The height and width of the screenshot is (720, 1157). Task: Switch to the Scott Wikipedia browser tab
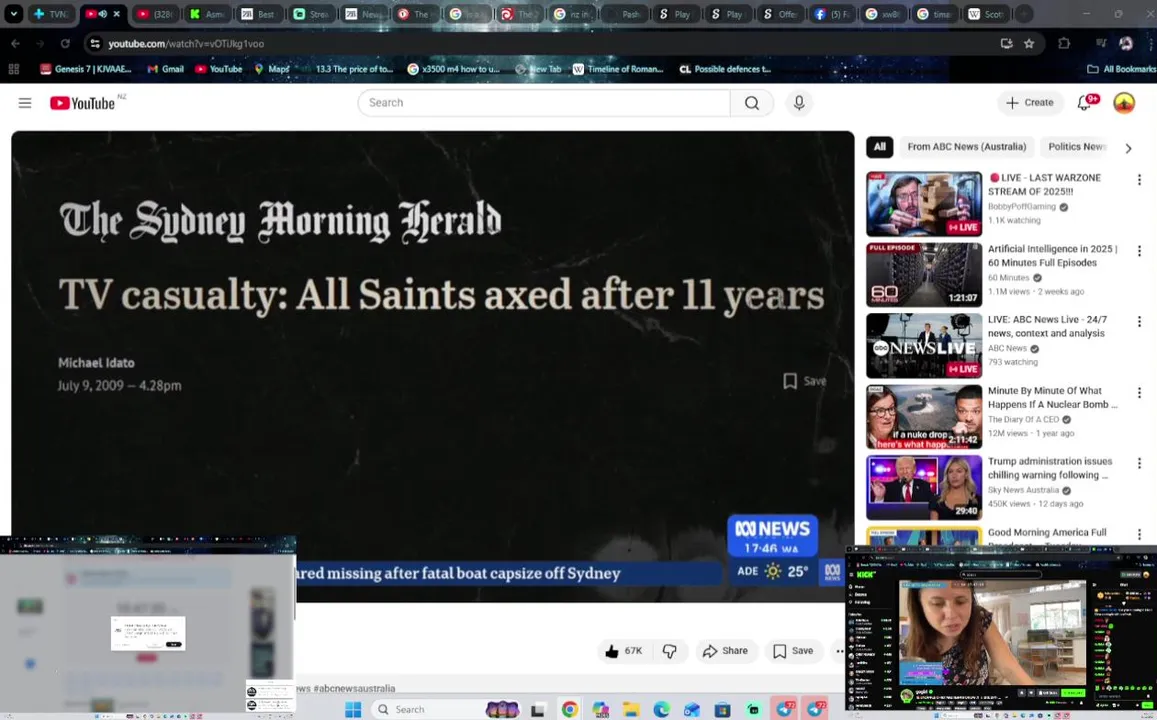click(987, 14)
